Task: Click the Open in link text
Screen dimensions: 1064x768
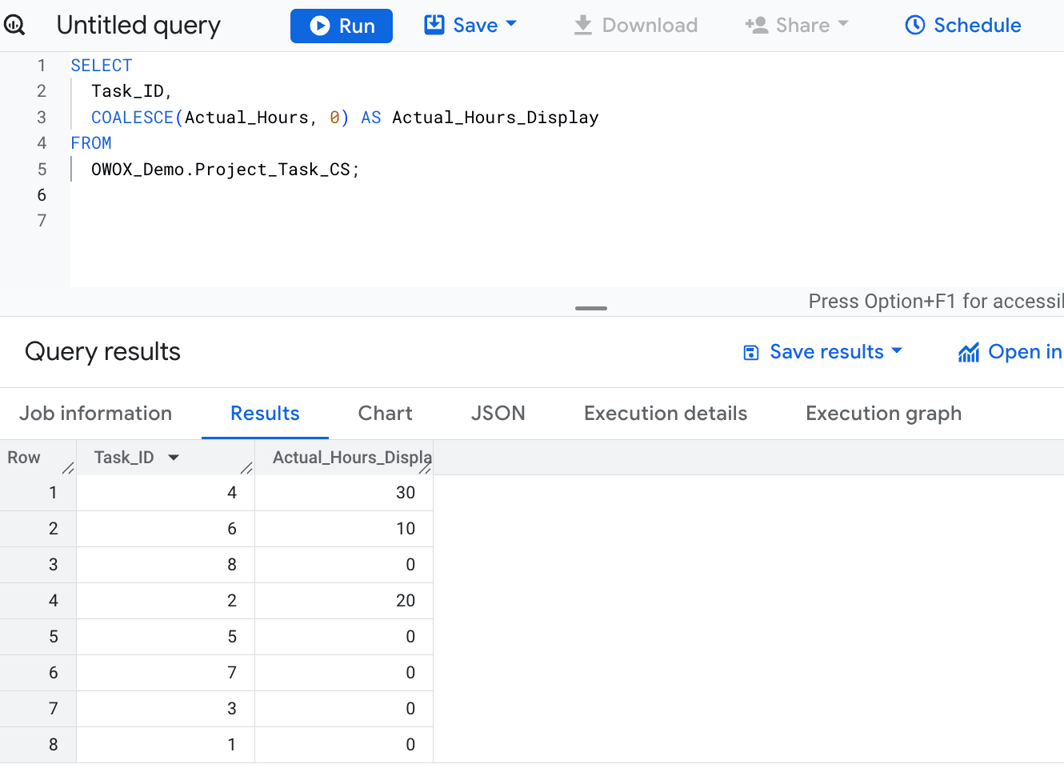Action: click(1025, 351)
